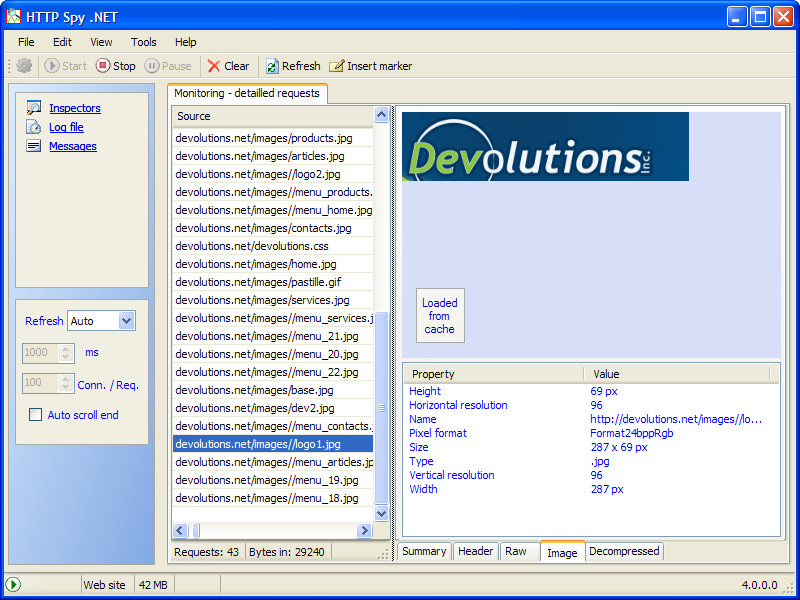This screenshot has height=600, width=800.
Task: Select row devolutions.net/images/dev2.jpg
Action: pyautogui.click(x=272, y=408)
